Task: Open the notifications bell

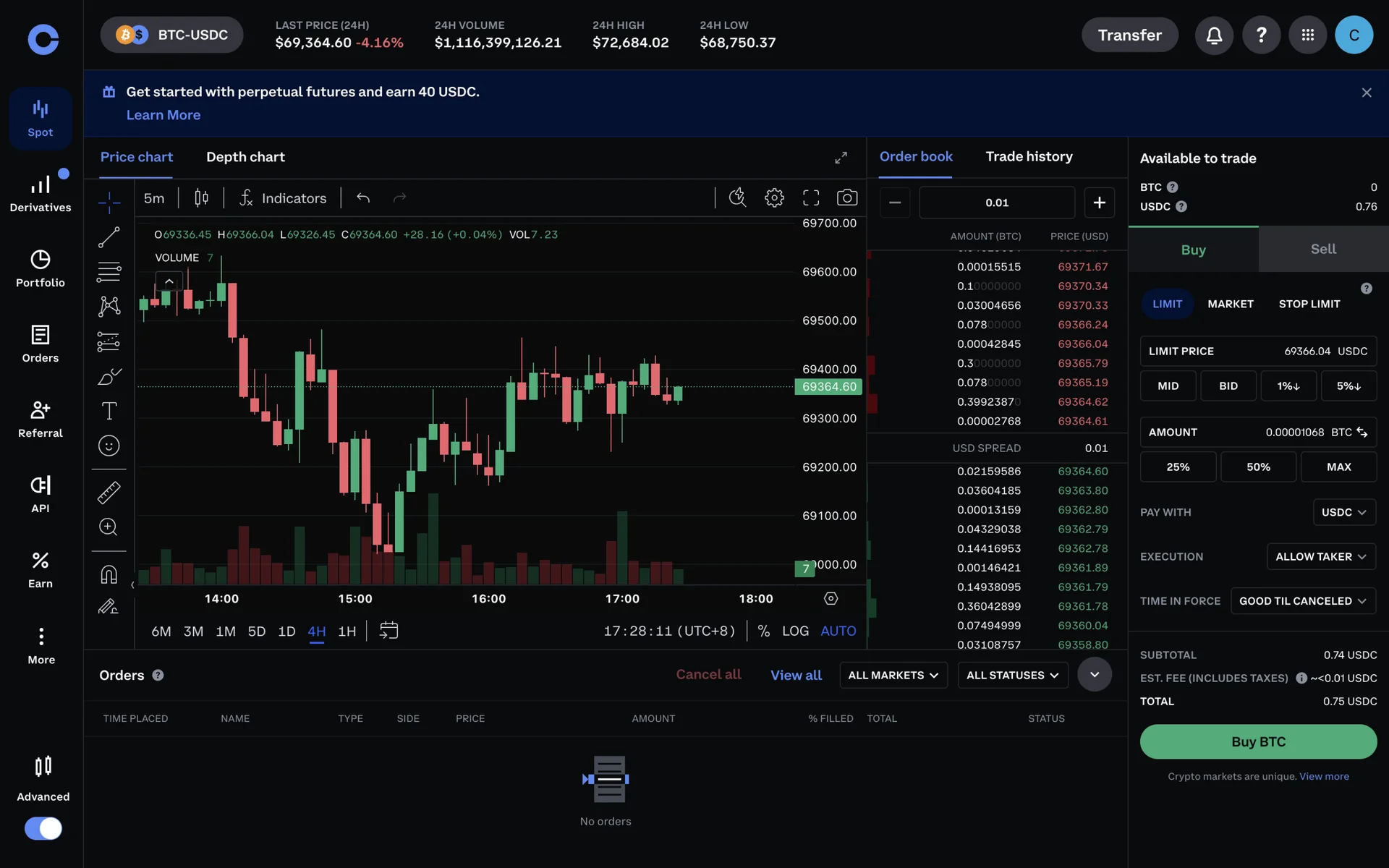Action: (x=1214, y=35)
